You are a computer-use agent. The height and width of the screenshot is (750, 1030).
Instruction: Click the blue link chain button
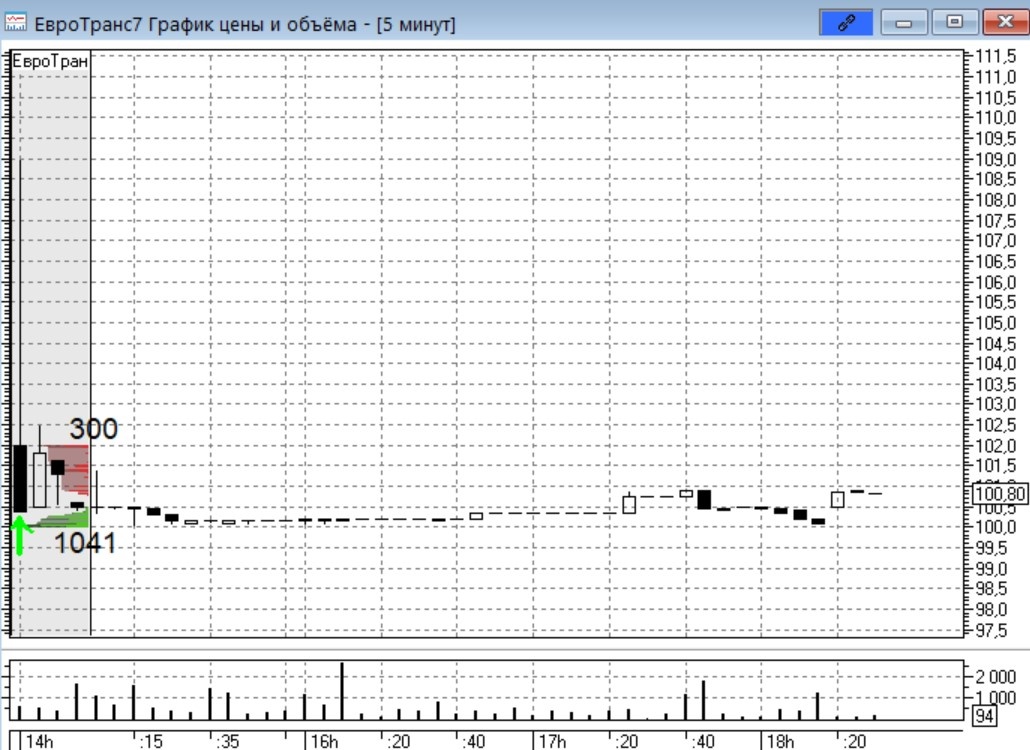coord(846,22)
